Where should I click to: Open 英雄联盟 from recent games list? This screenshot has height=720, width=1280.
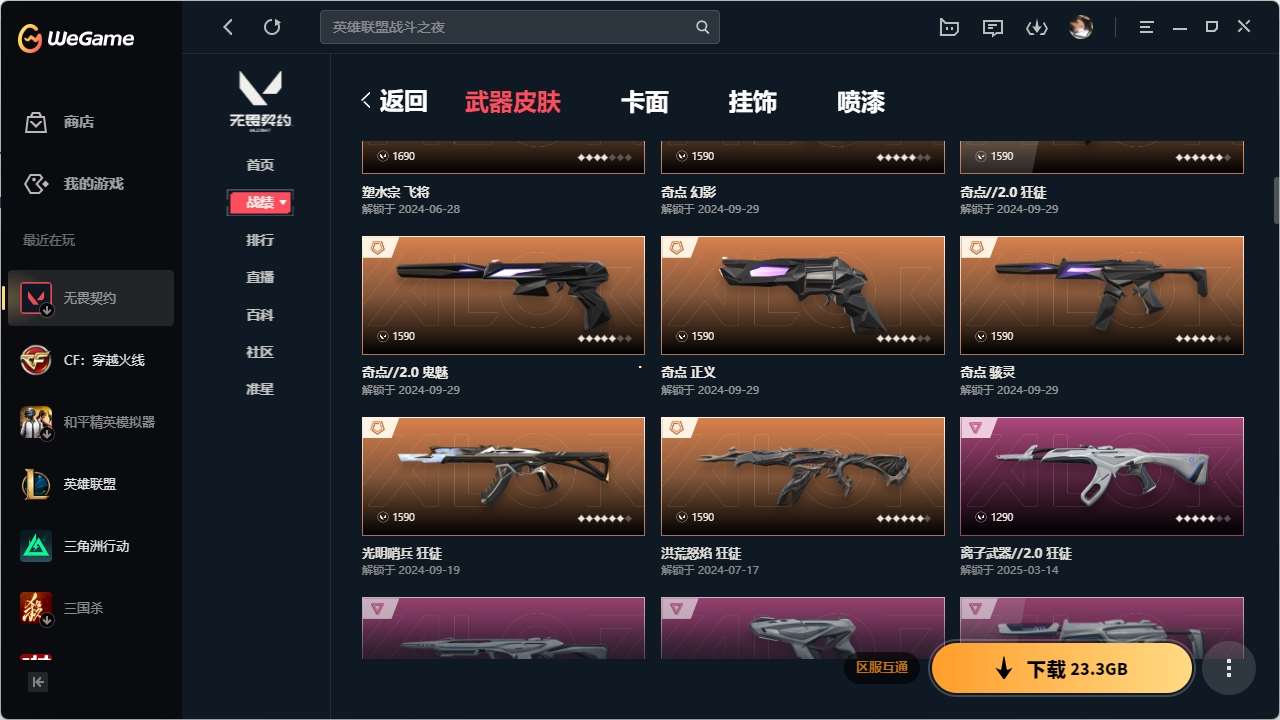[90, 484]
